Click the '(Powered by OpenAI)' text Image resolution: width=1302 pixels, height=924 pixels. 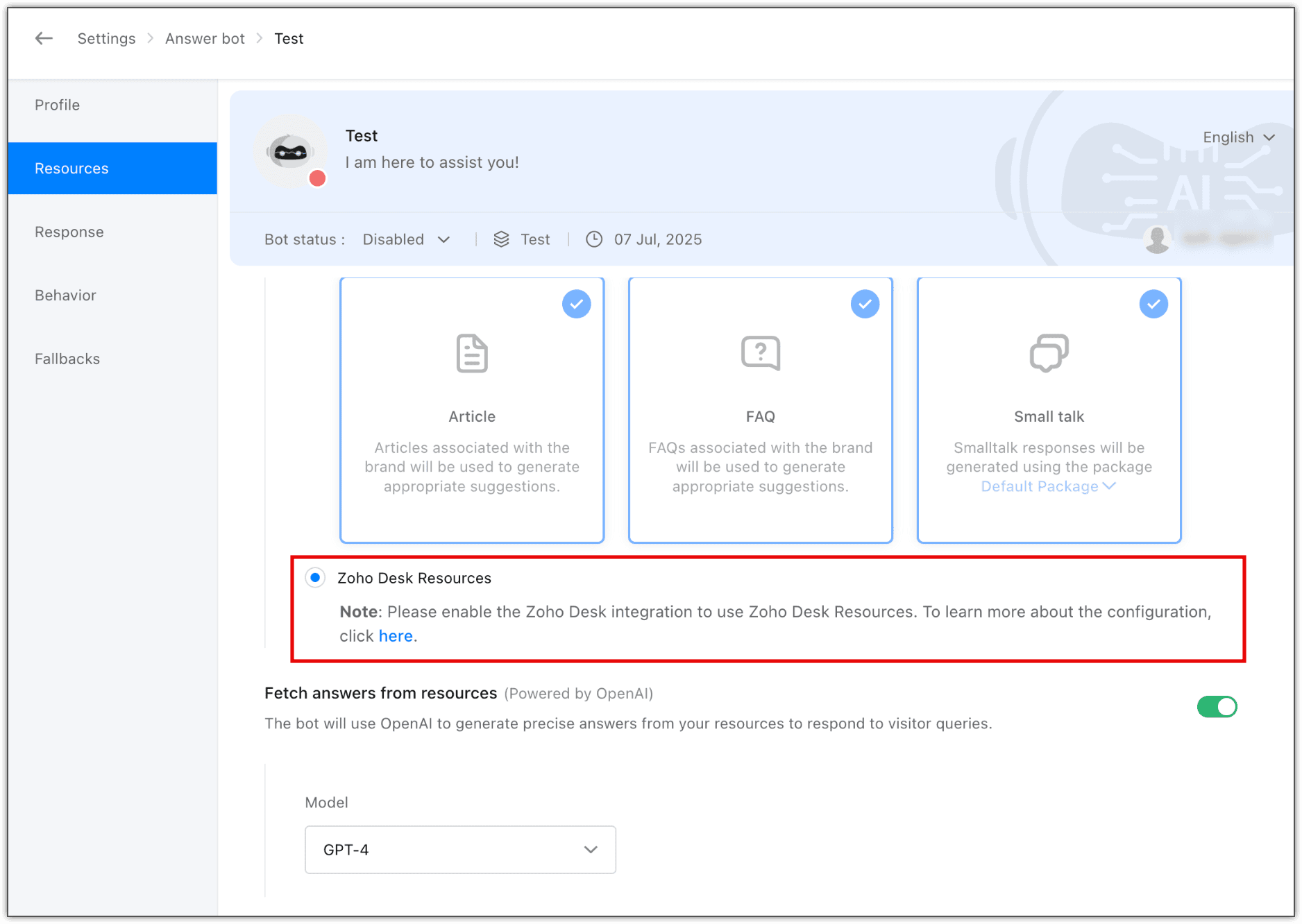579,694
